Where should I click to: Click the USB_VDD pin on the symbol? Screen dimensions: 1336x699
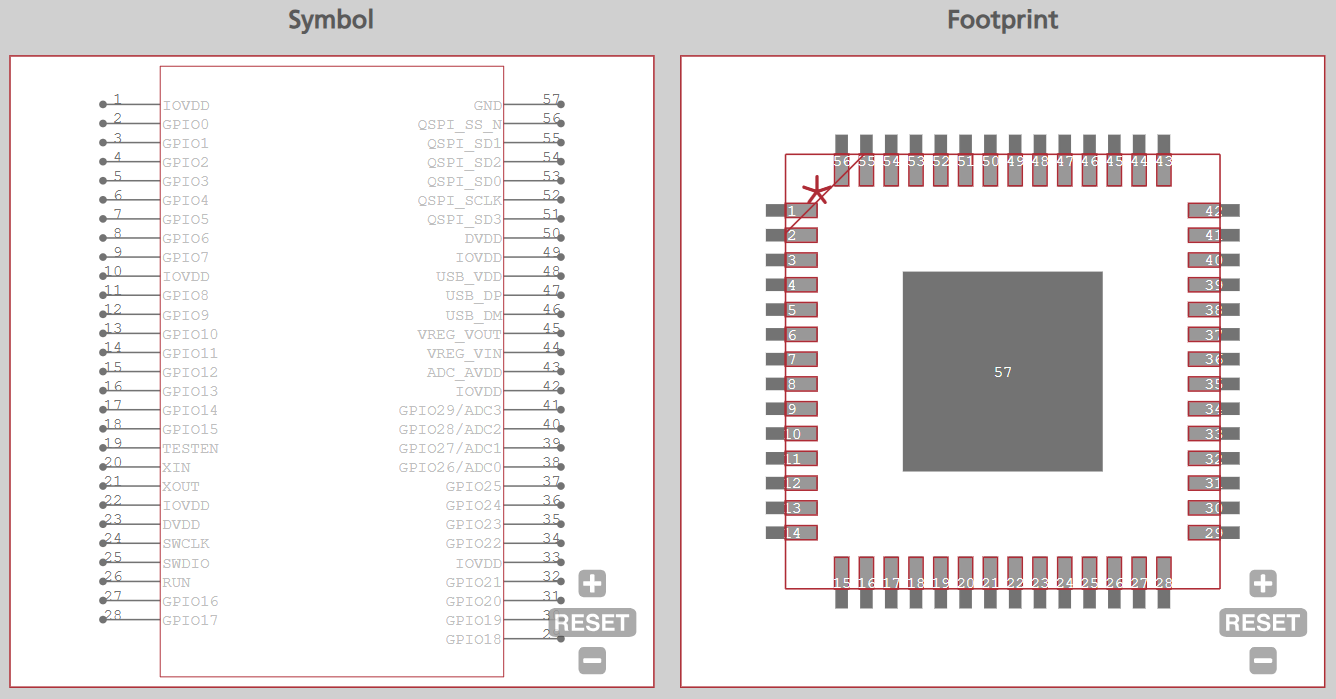[468, 276]
